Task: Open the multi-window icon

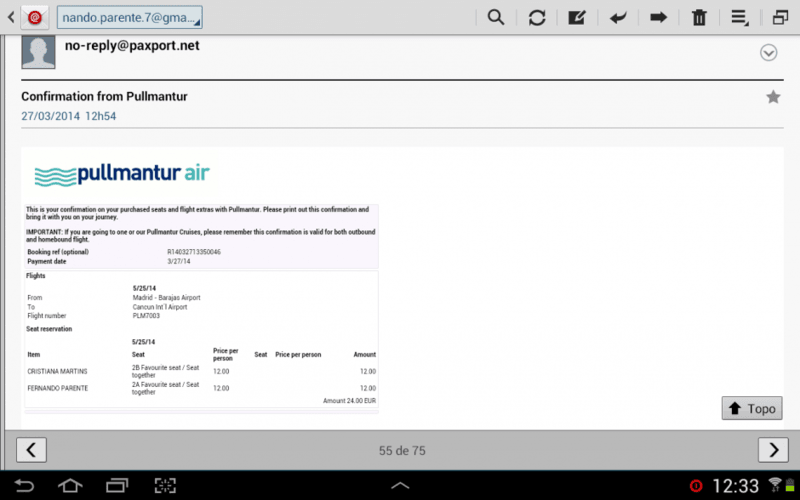Action: (x=780, y=18)
